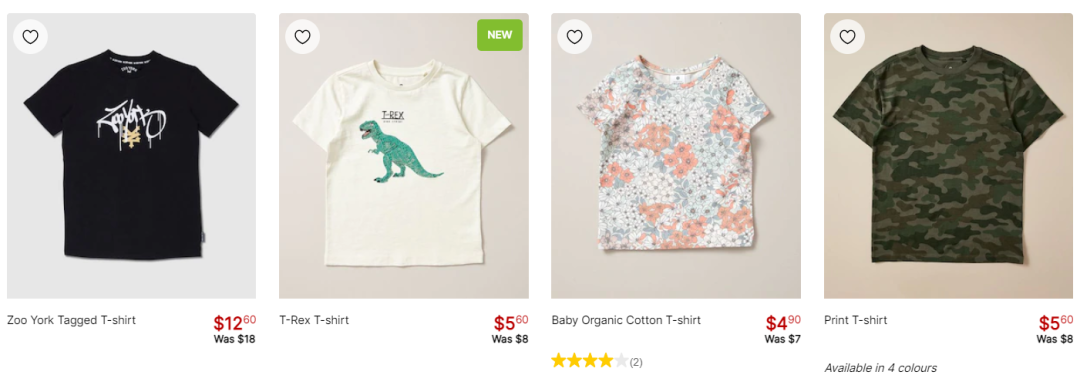Add T-Rex T-shirt to wishlist heart

pos(302,37)
